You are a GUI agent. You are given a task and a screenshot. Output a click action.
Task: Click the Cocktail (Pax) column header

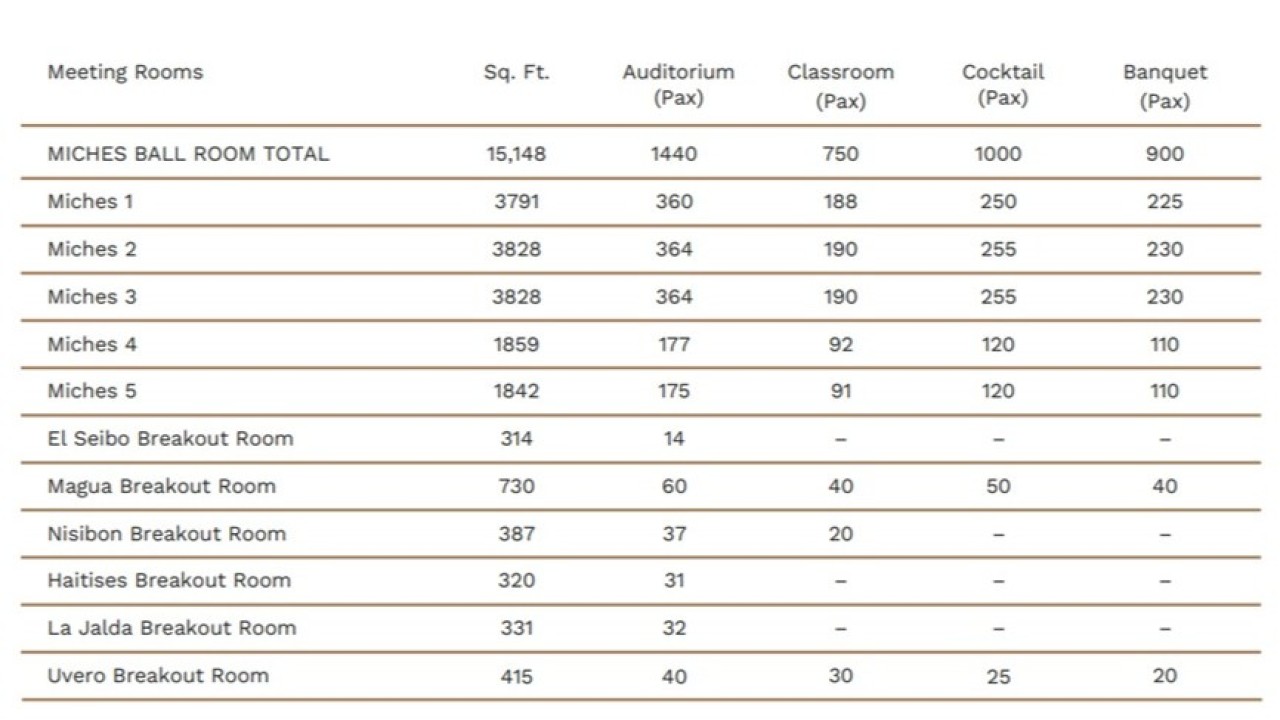click(1003, 85)
